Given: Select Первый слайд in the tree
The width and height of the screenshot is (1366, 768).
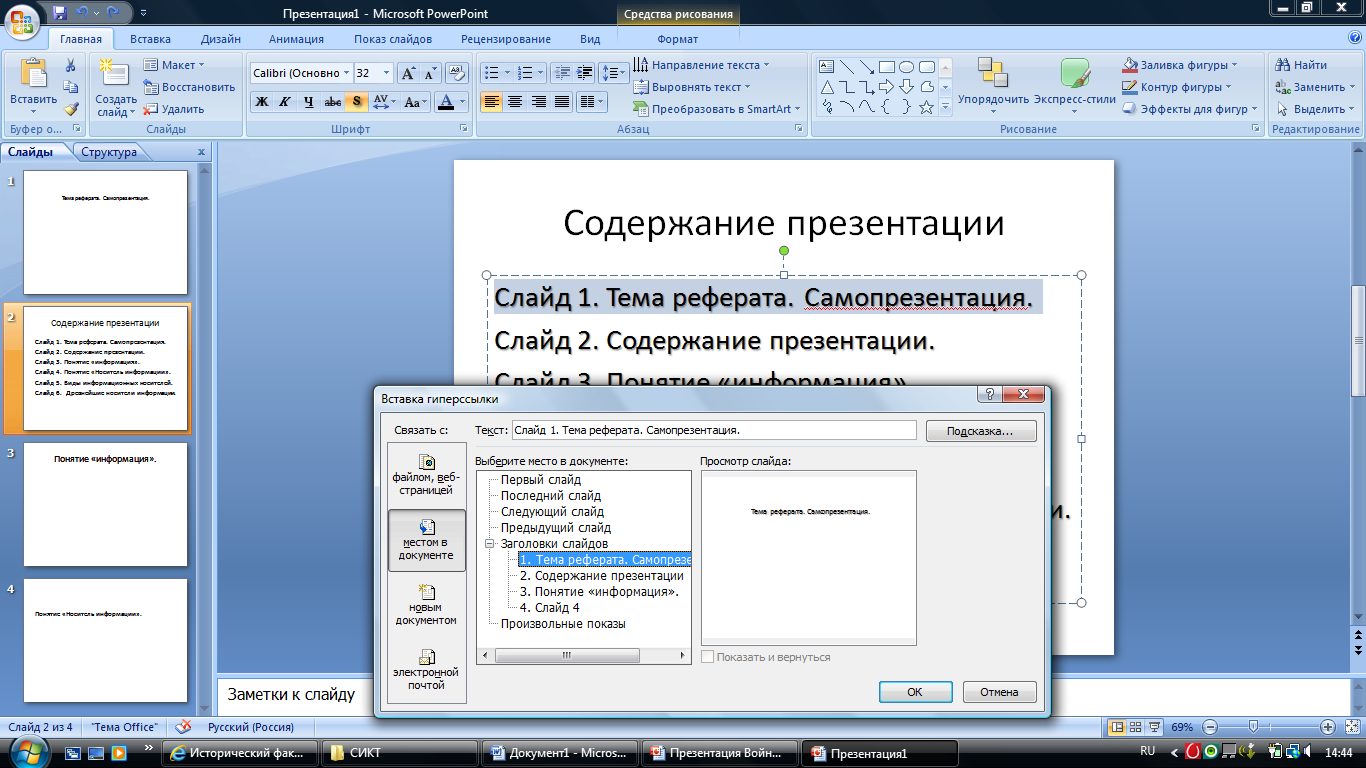Looking at the screenshot, I should pos(540,480).
